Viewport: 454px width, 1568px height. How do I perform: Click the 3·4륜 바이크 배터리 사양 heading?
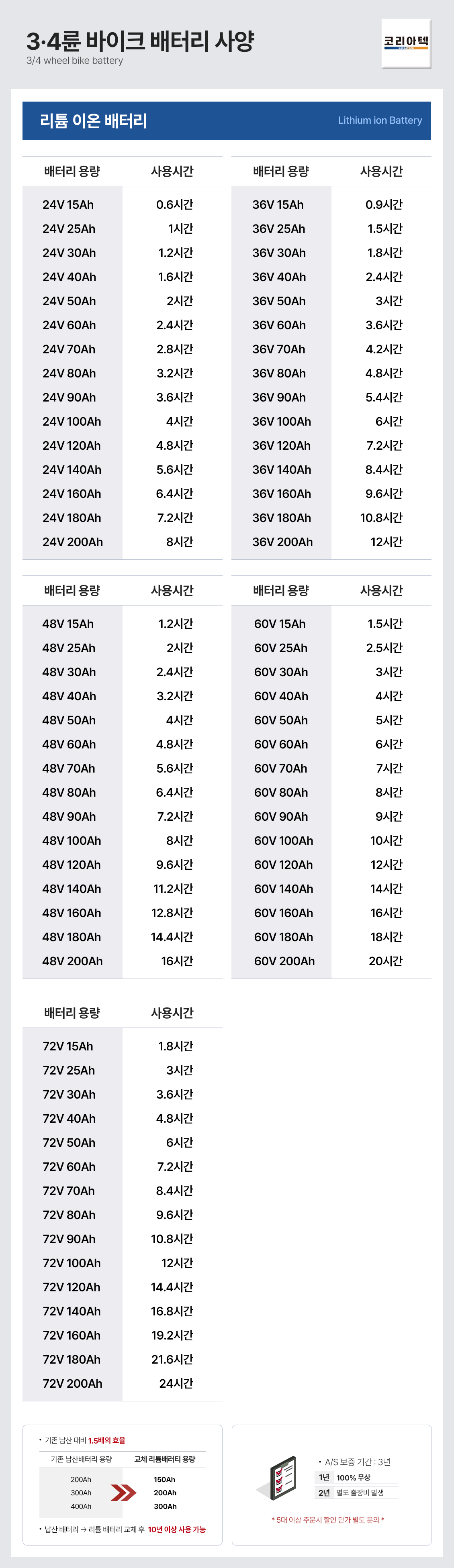point(140,41)
